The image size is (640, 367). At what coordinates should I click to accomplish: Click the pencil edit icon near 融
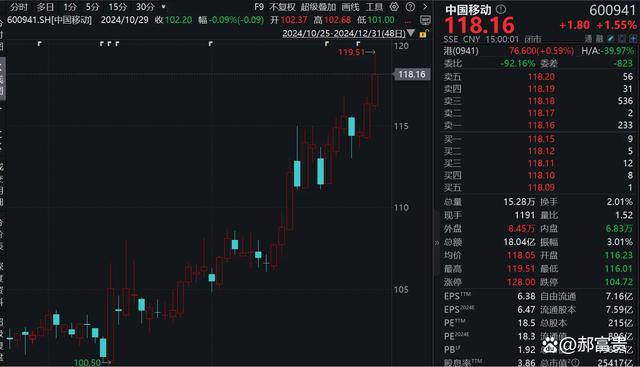tap(611, 39)
